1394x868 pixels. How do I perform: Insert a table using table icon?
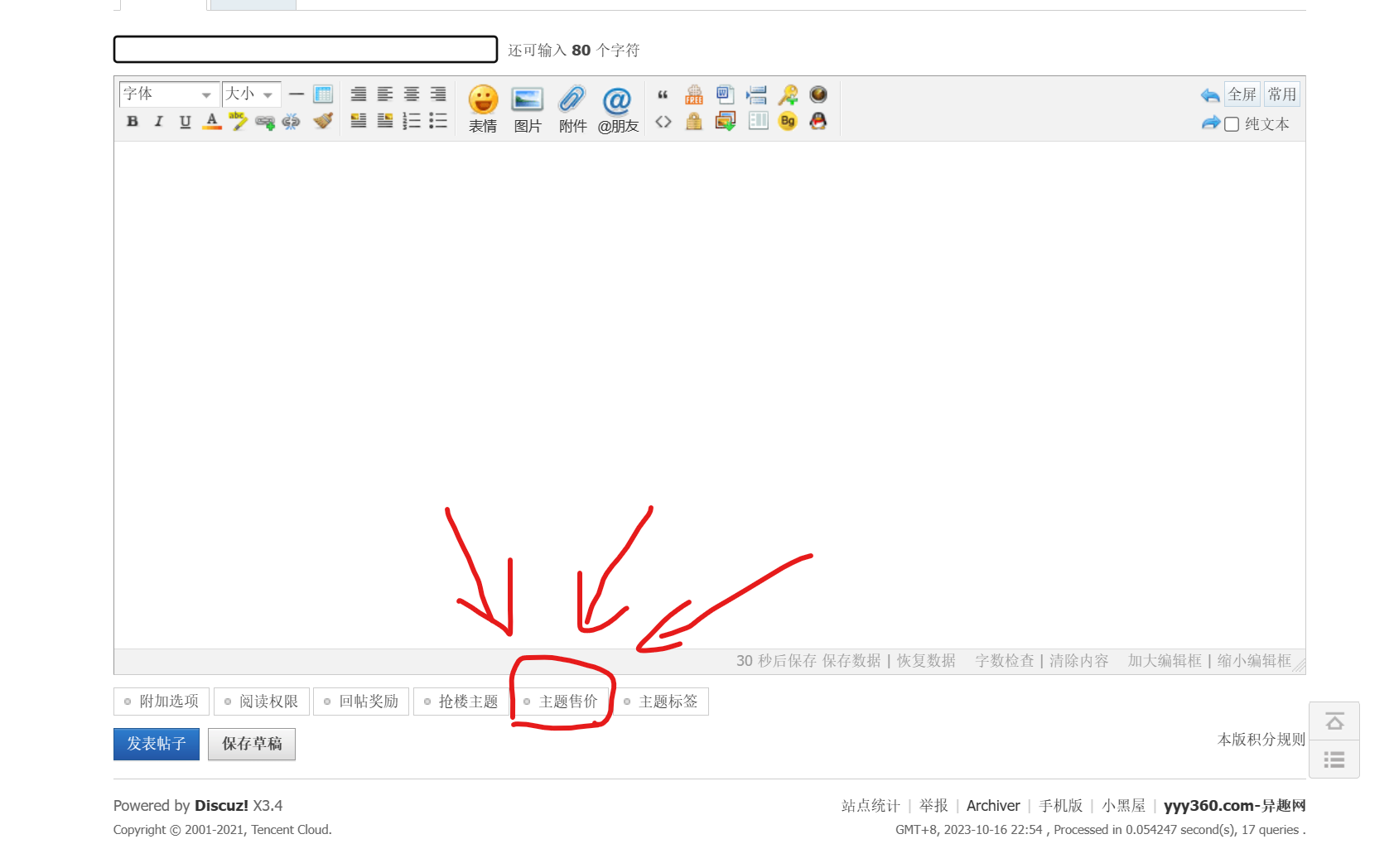click(x=323, y=94)
